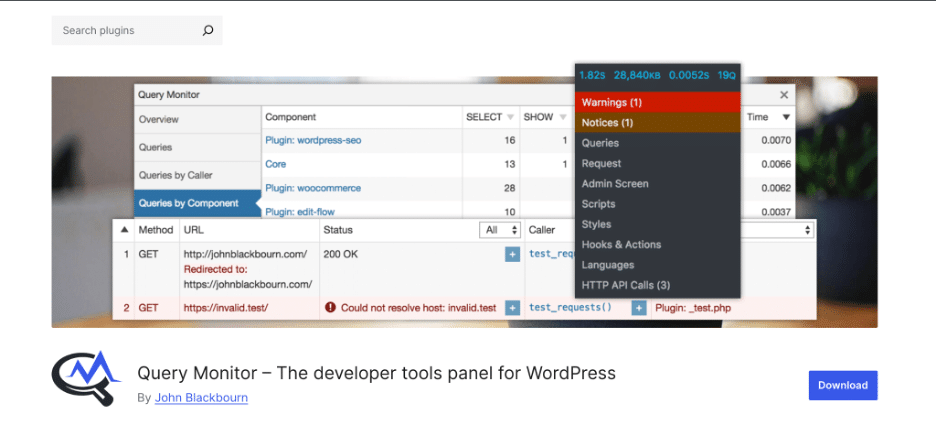This screenshot has height=436, width=936.
Task: Open HTTP API Calls (3) entry
Action: click(657, 285)
